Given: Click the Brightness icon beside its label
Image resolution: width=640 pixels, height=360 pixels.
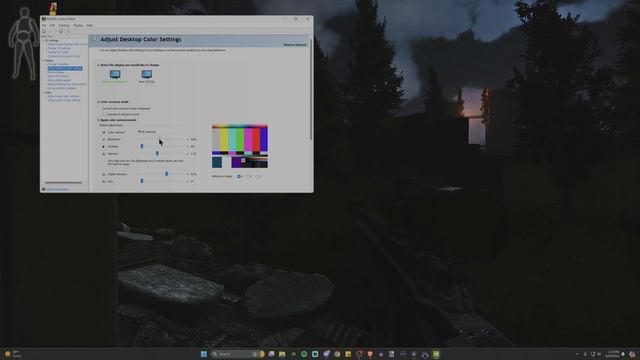Looking at the screenshot, I should tap(104, 139).
